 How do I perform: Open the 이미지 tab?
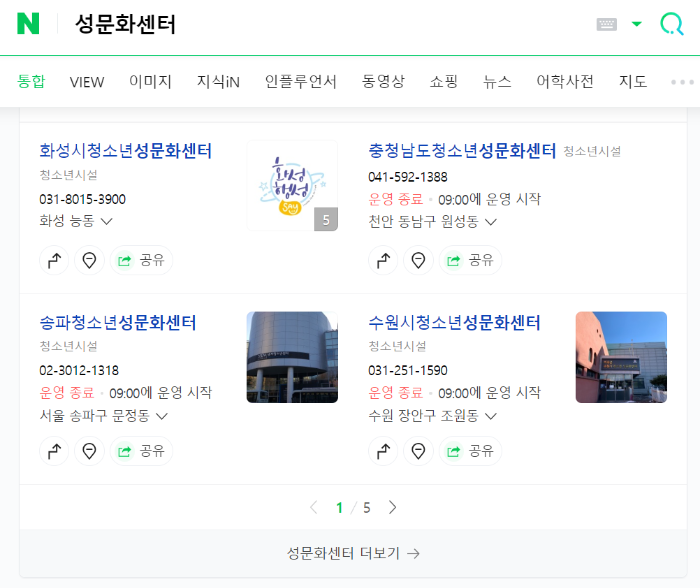(x=150, y=81)
